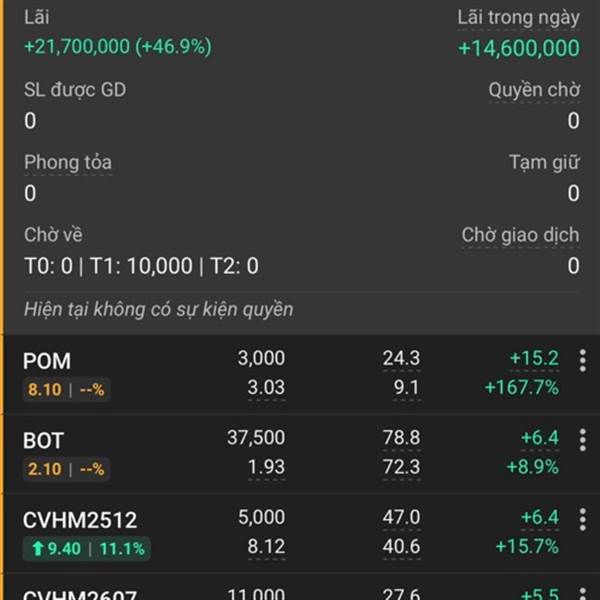Click the green up arrow on CVHM2512
Screen dimensions: 600x600
pos(36,548)
